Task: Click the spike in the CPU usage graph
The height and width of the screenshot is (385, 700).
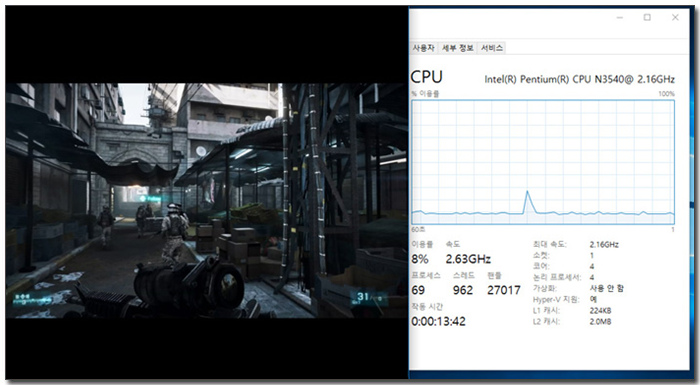Action: tap(528, 201)
